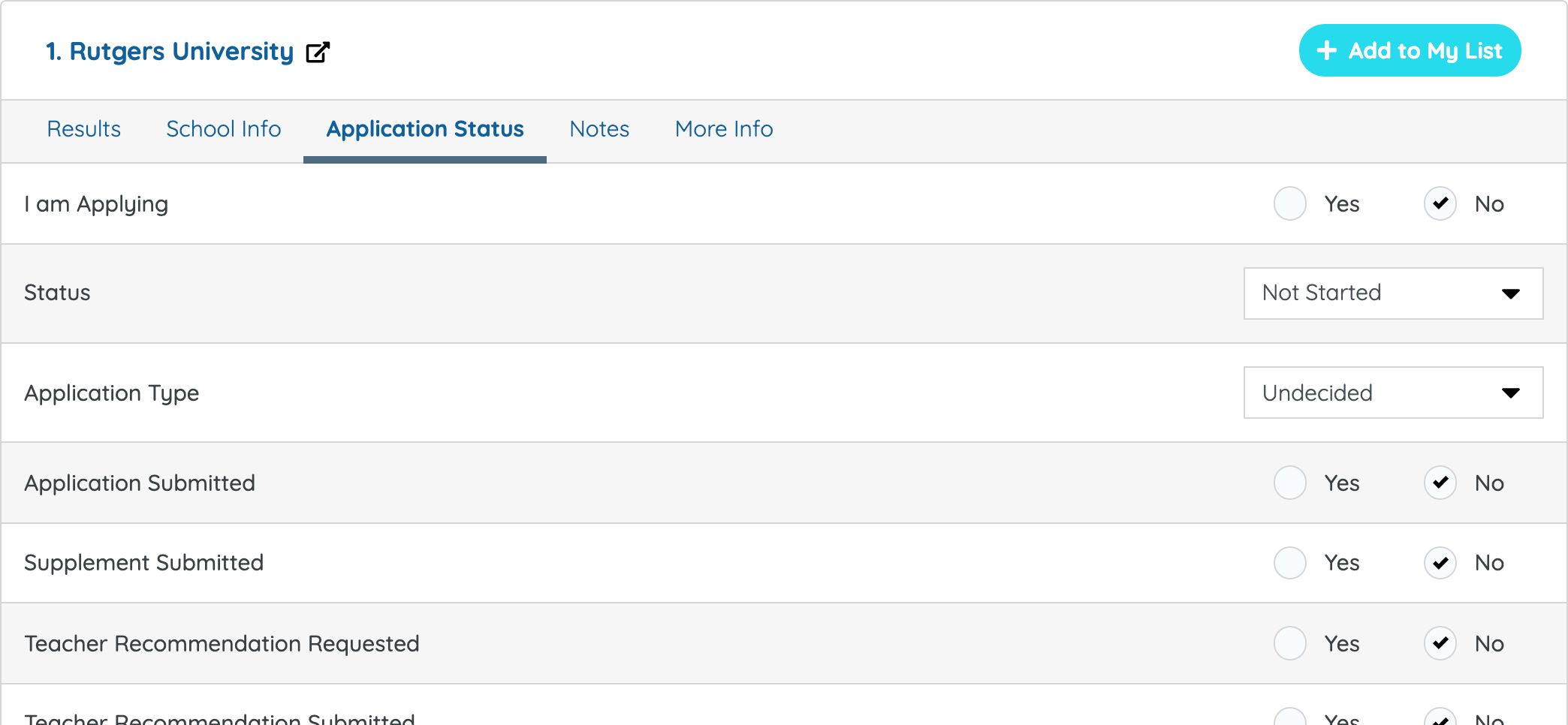Select No for I am Applying
The height and width of the screenshot is (725, 1568).
pyautogui.click(x=1440, y=203)
